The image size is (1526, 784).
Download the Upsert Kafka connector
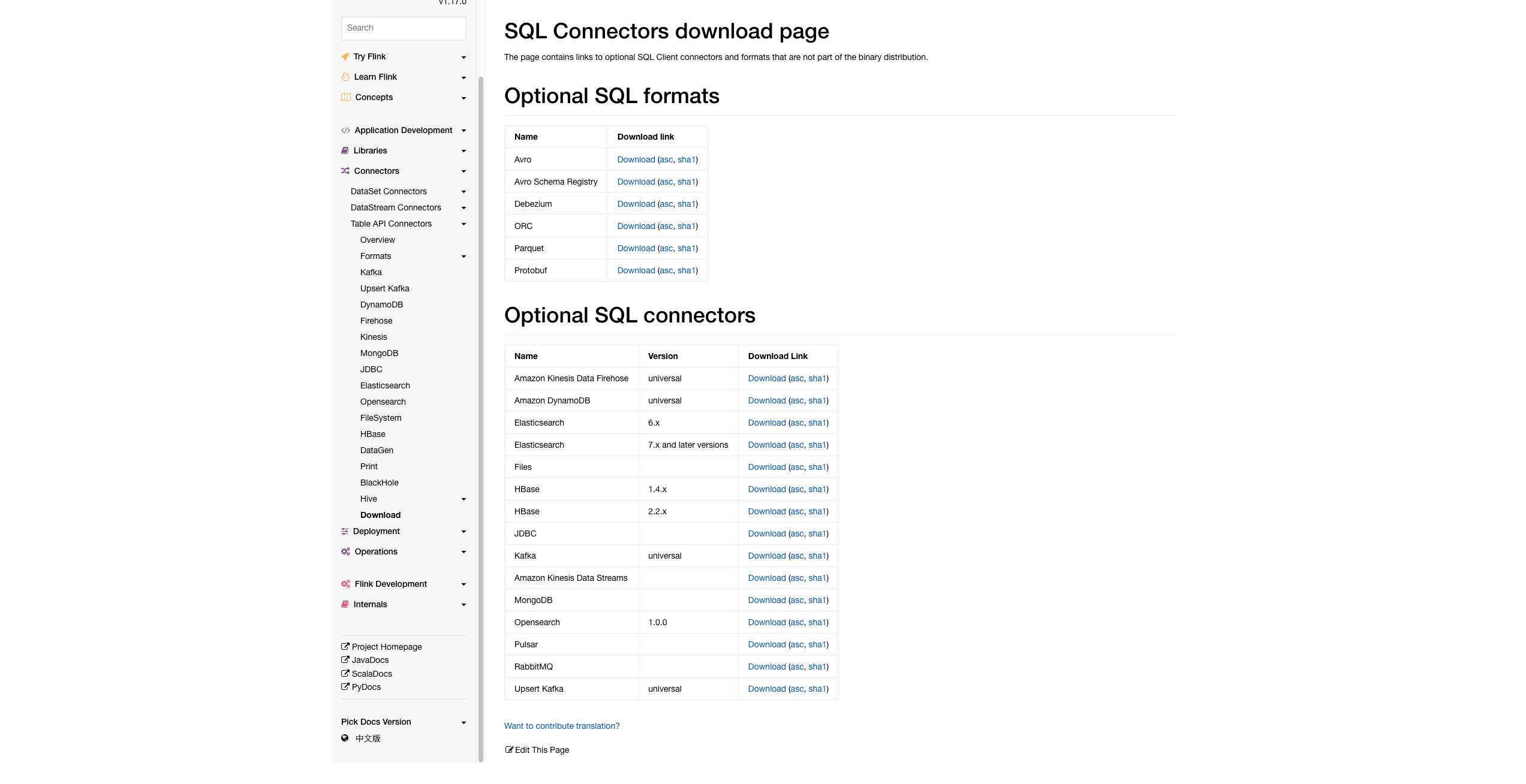point(767,689)
